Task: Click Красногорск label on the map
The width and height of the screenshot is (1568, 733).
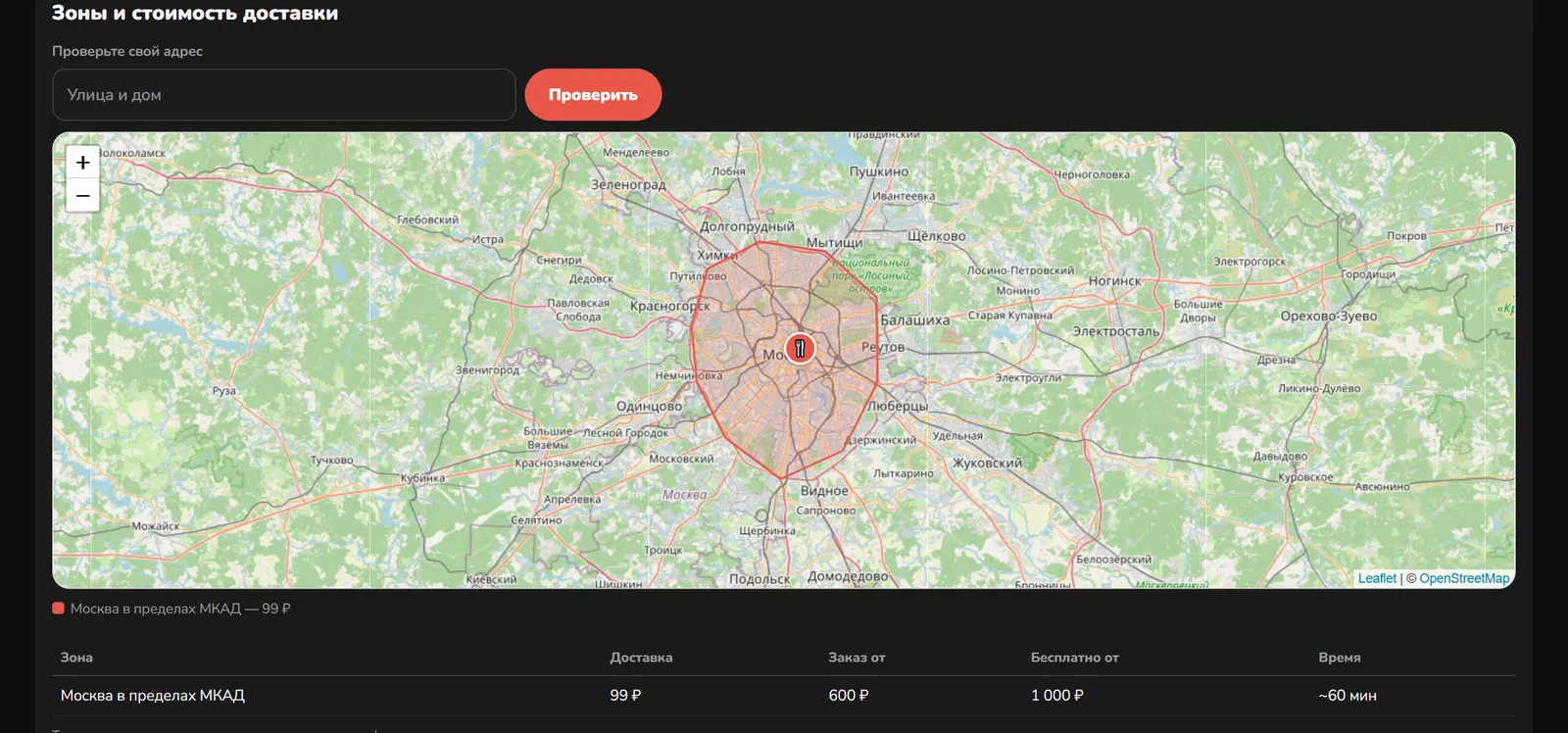Action: tap(670, 306)
